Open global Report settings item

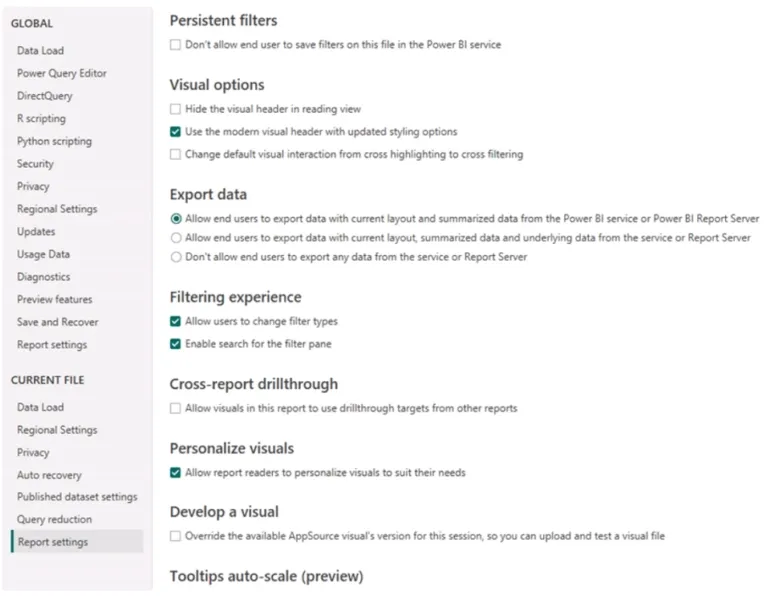[52, 345]
